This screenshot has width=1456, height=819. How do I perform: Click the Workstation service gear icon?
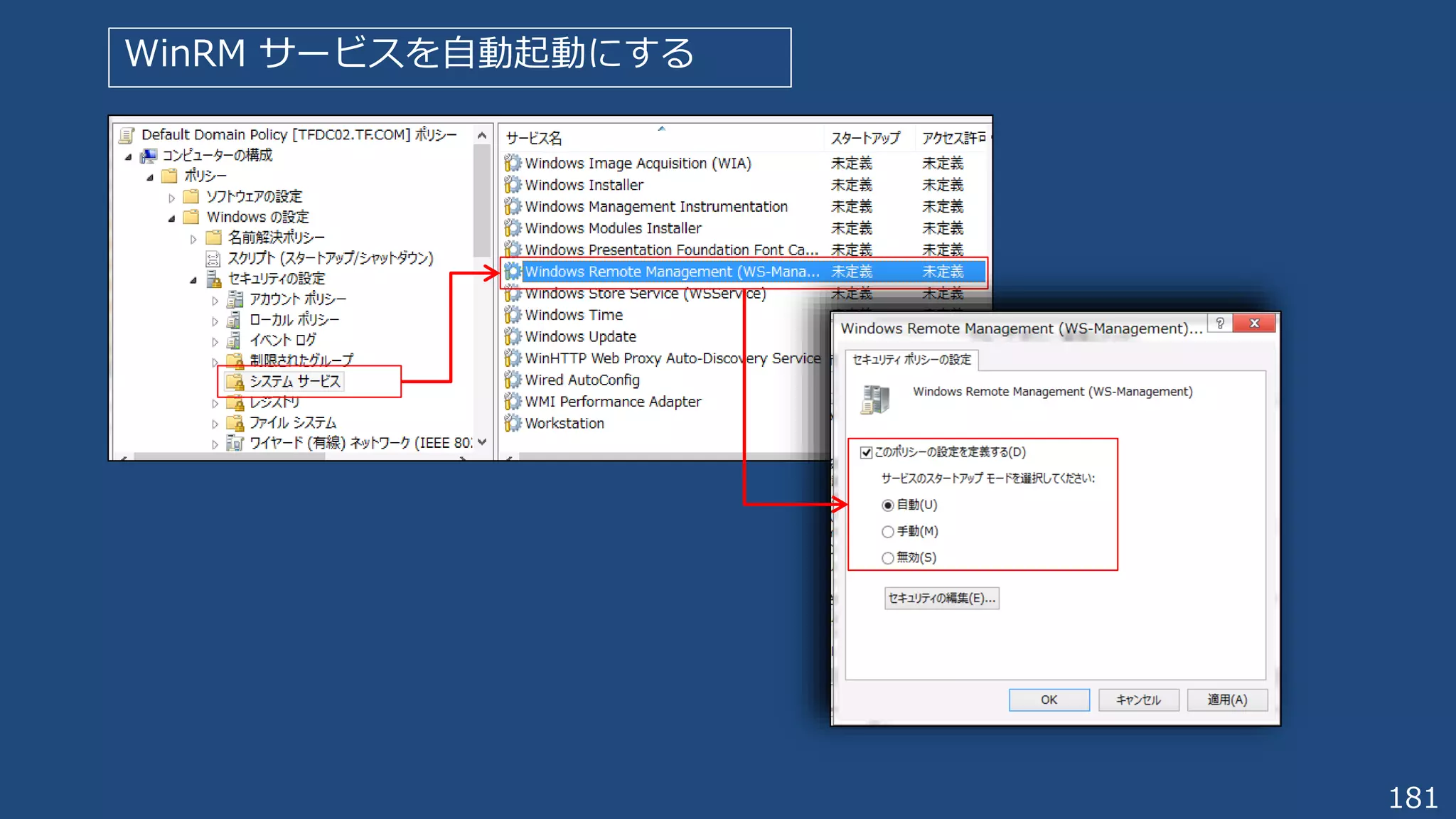(513, 424)
